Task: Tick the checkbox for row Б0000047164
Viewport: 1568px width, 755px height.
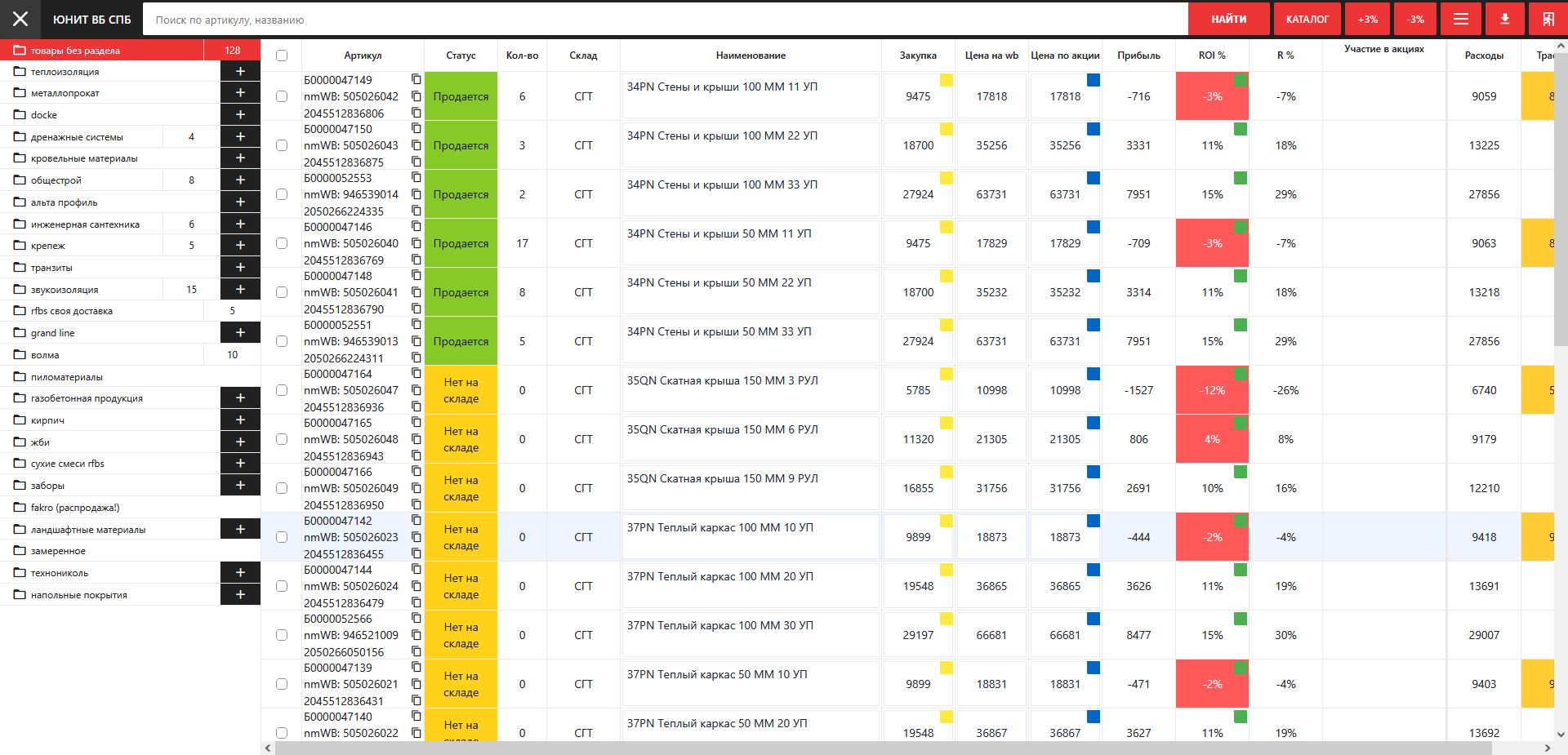Action: (282, 390)
